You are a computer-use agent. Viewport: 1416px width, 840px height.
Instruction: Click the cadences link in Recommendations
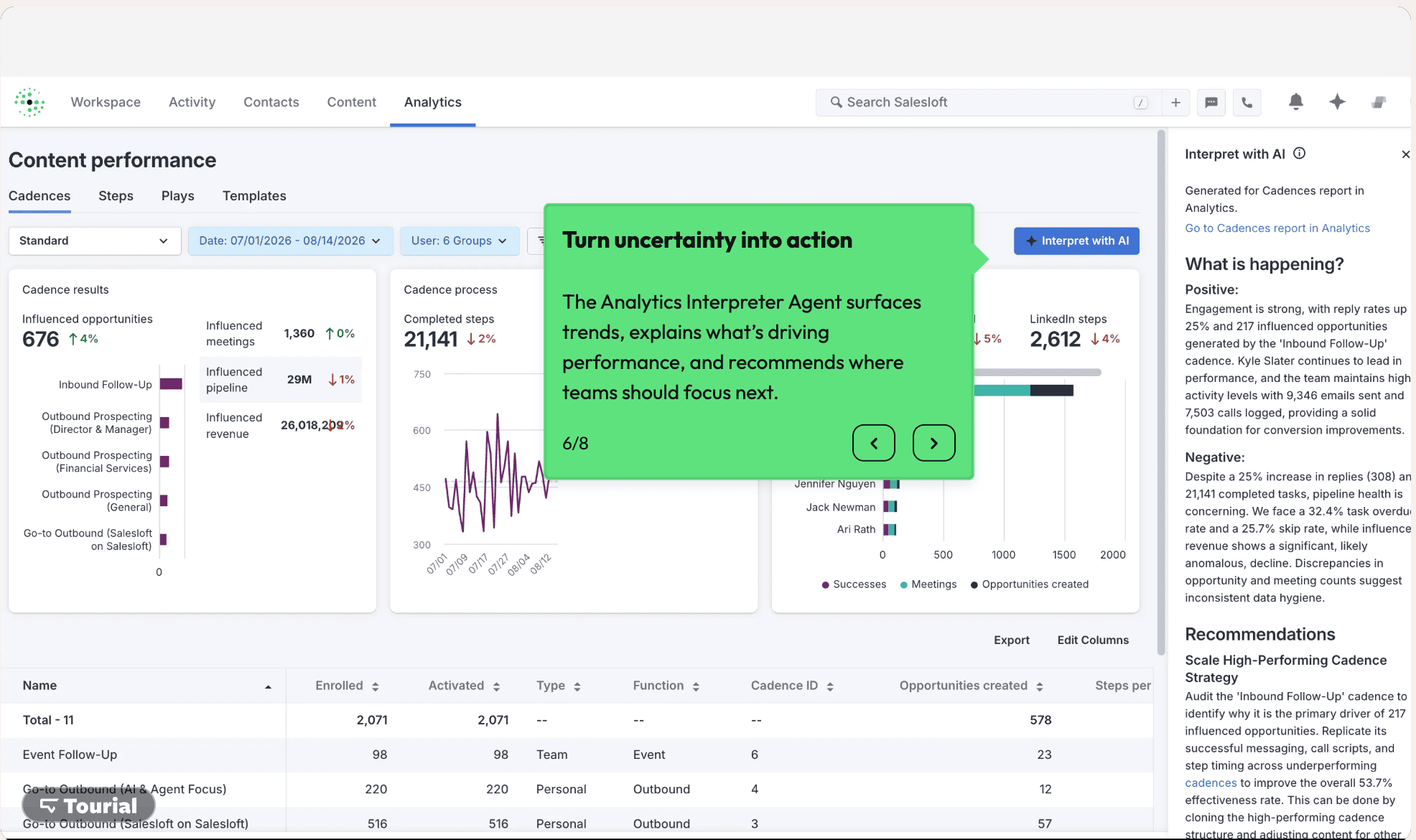click(x=1211, y=783)
